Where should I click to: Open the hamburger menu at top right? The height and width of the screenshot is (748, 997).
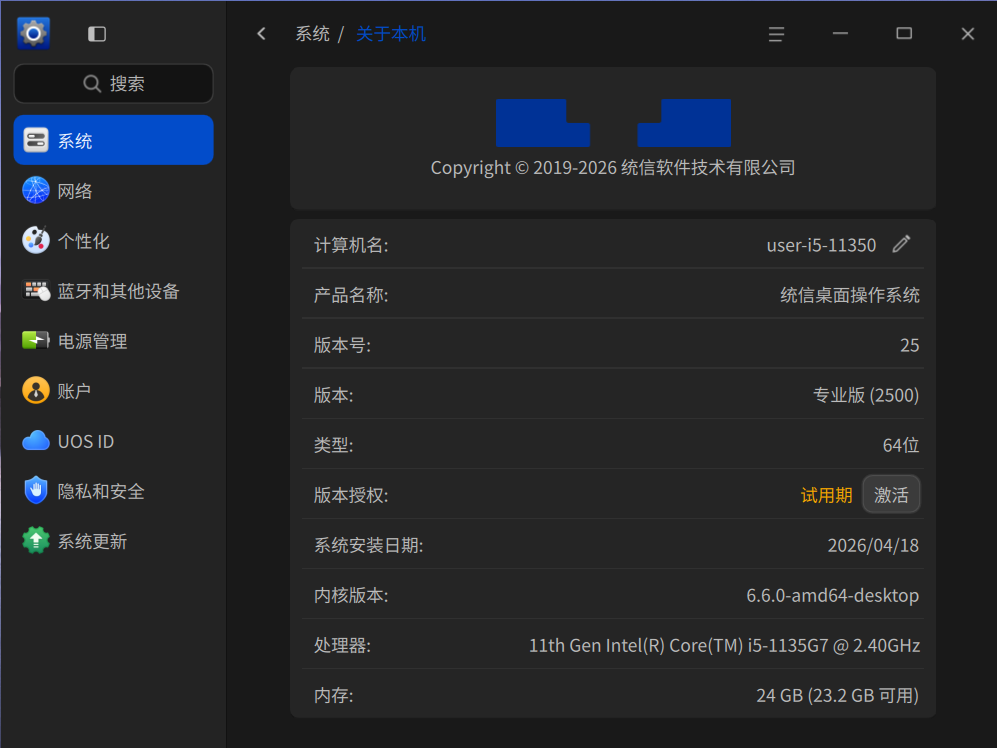coord(776,33)
